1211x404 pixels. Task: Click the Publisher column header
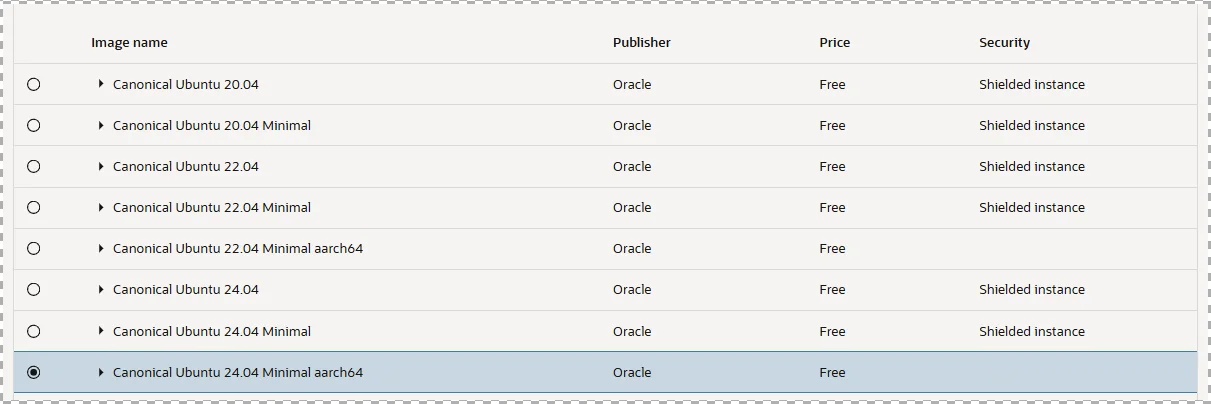coord(642,43)
